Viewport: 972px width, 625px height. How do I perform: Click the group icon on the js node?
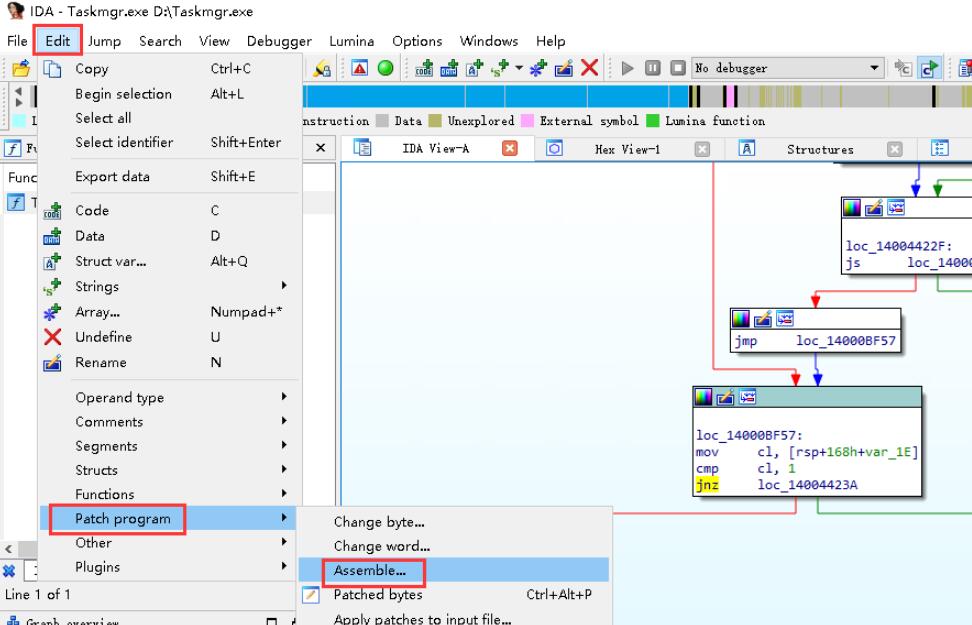(x=896, y=208)
